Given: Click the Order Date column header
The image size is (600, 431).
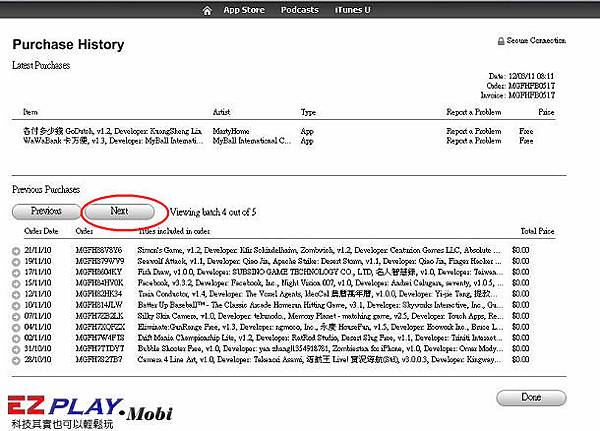Looking at the screenshot, I should click(41, 231).
